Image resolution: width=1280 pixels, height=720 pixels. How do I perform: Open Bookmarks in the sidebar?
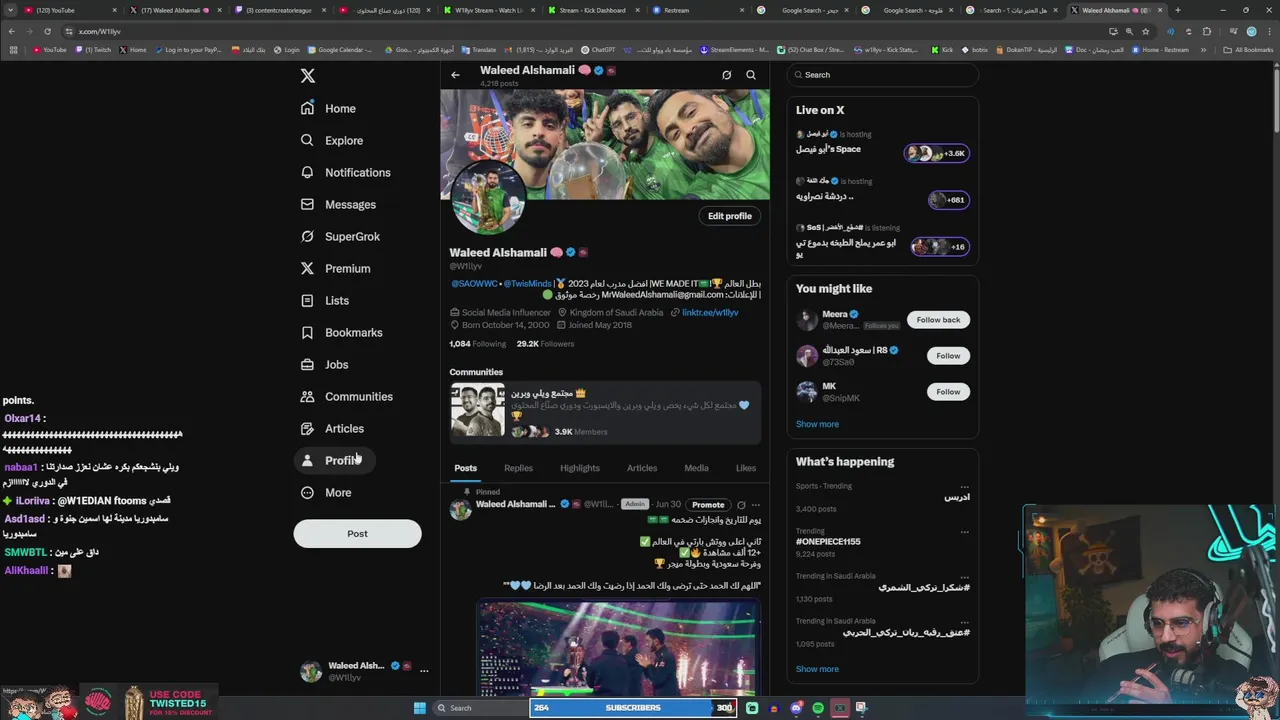[x=341, y=332]
